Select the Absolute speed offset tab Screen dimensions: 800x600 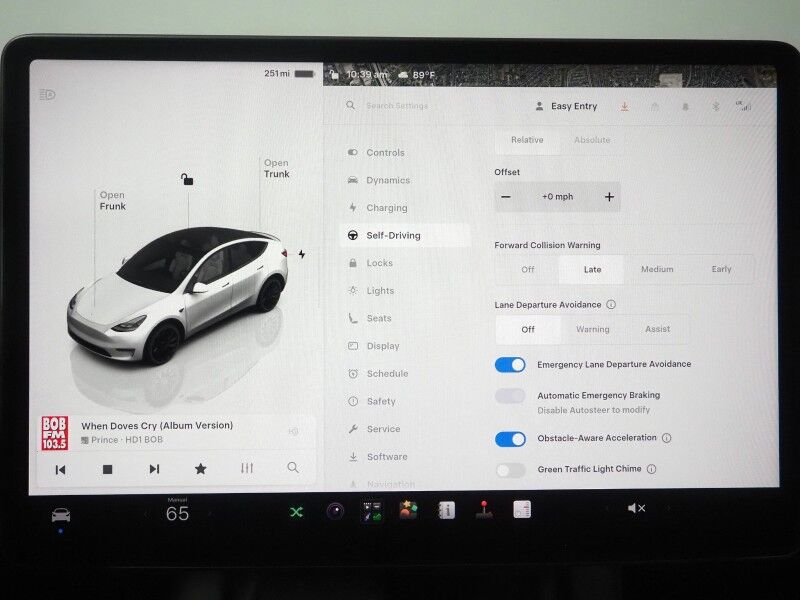(592, 140)
